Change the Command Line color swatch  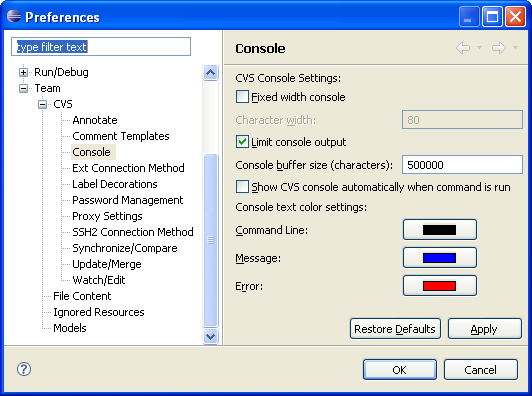click(440, 230)
